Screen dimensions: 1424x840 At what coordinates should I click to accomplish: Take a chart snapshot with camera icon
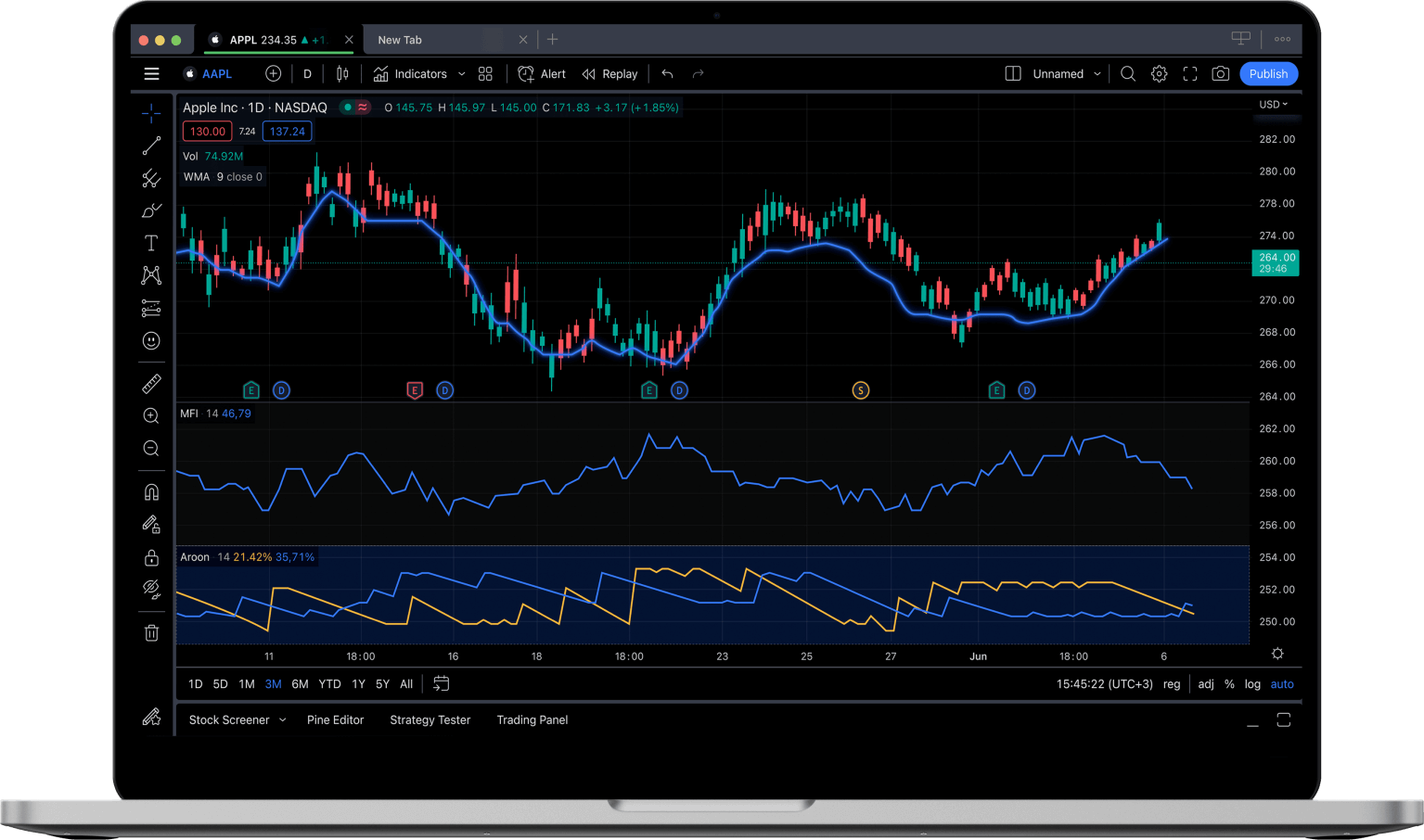click(1221, 74)
